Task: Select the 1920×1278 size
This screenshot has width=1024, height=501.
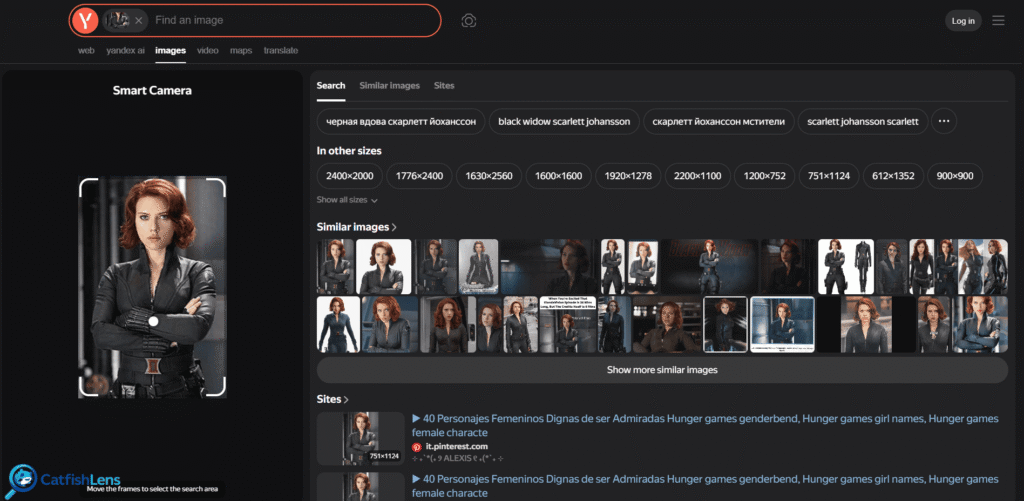Action: point(628,176)
